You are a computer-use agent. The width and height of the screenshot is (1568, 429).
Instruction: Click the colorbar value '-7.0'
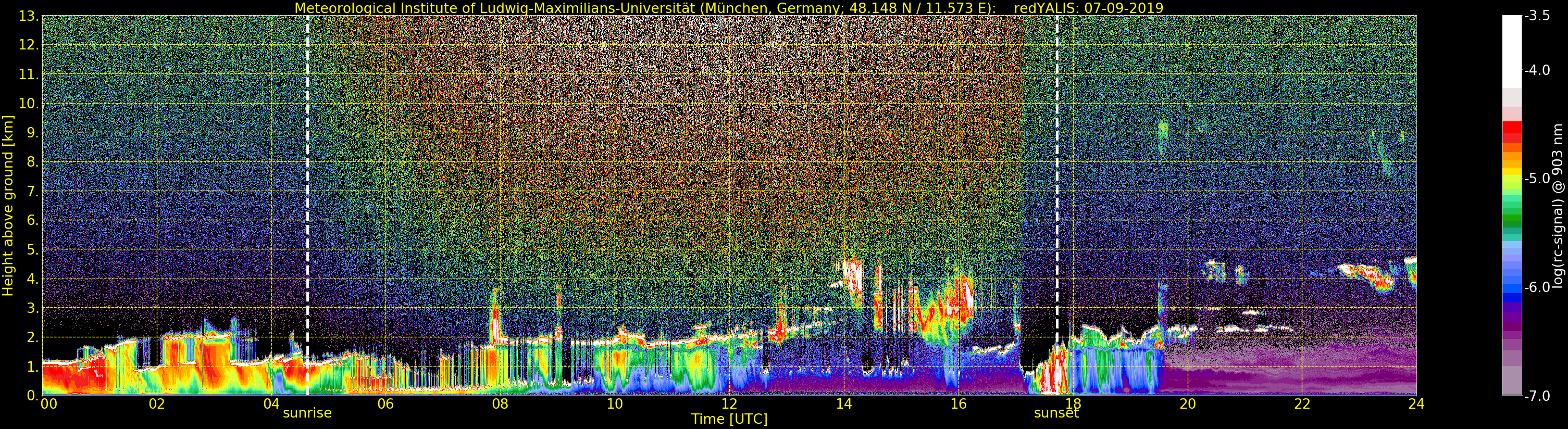(1537, 396)
